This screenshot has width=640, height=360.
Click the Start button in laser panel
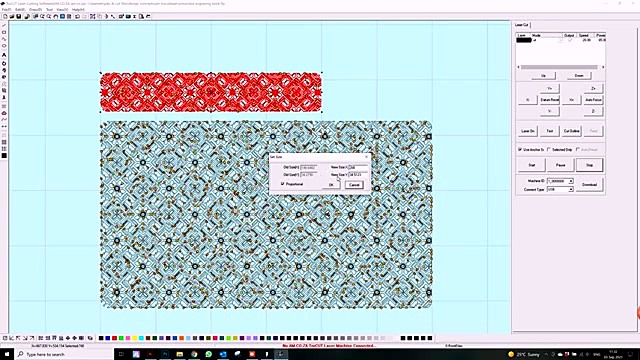click(532, 165)
